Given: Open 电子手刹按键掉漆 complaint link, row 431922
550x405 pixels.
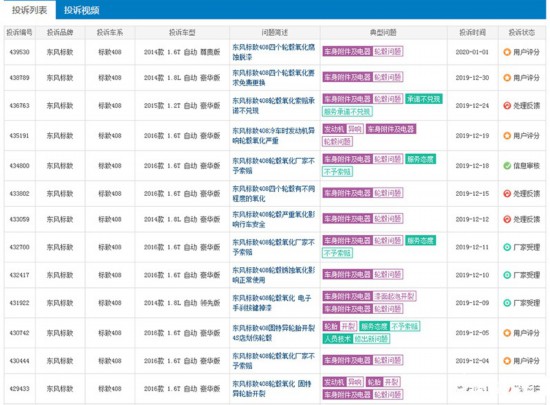Looking at the screenshot, I should click(x=272, y=303).
